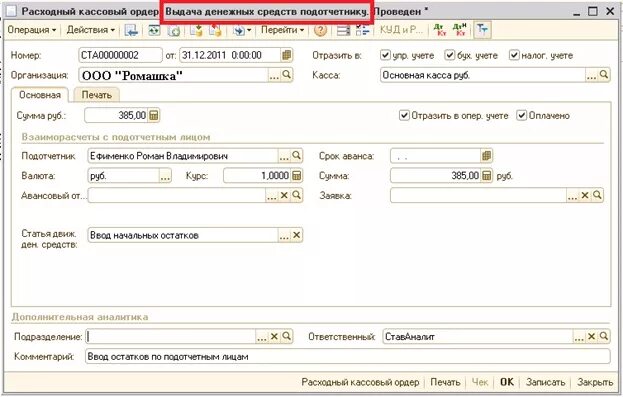Click the Подразделение select ellipsis button

coord(262,337)
